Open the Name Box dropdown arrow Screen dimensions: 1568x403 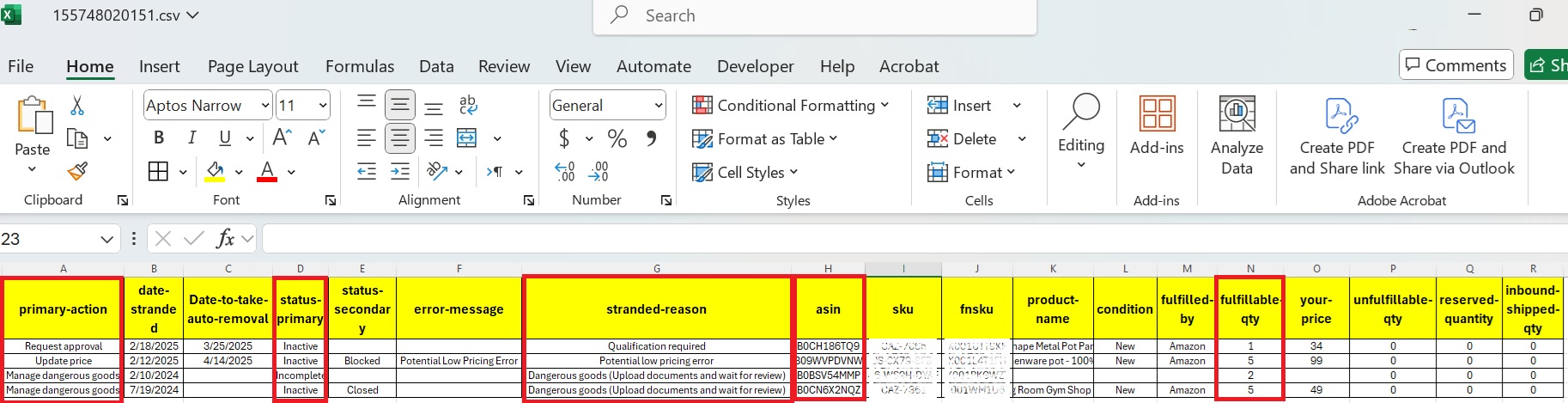coord(106,239)
